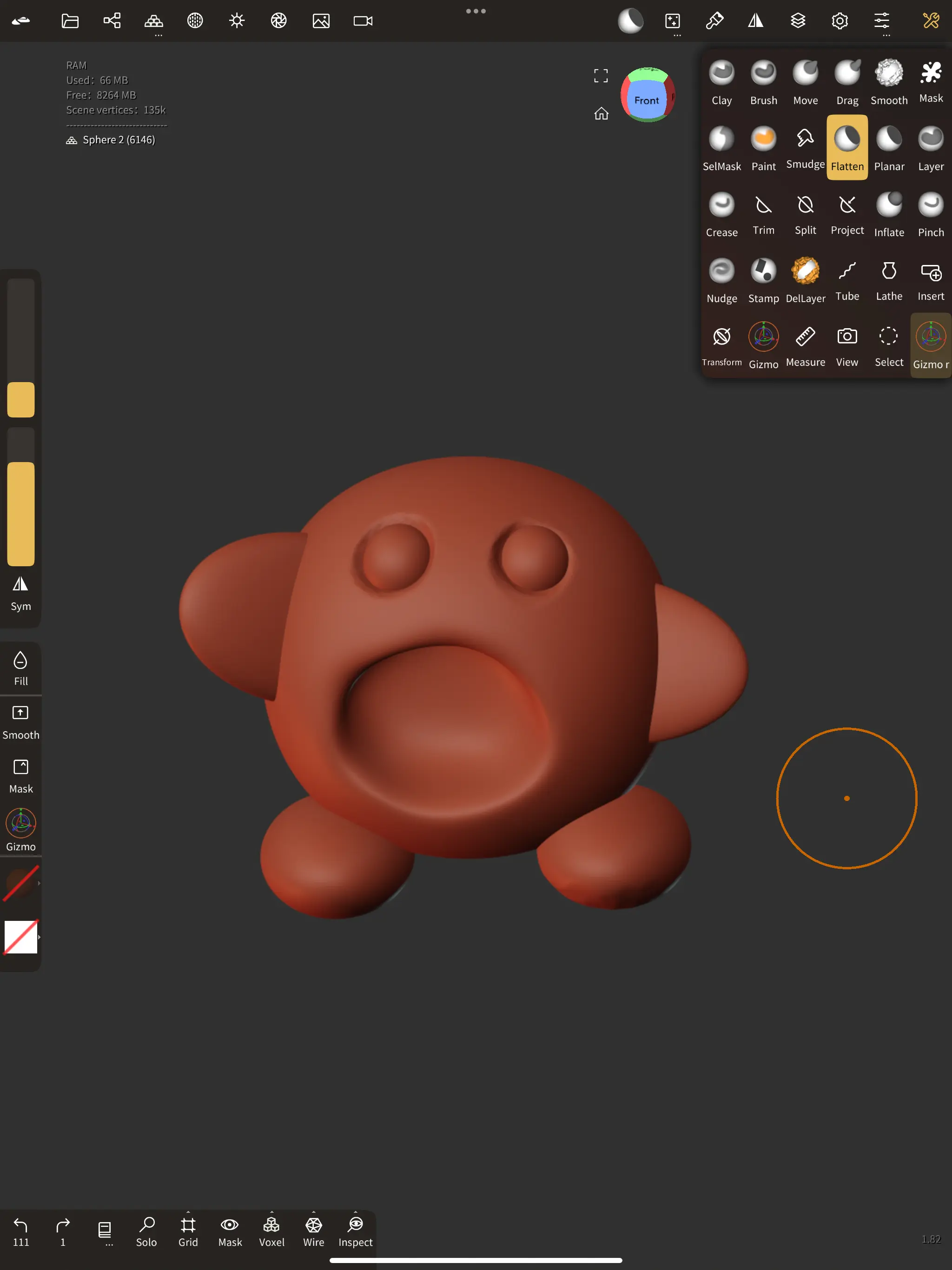Viewport: 952px width, 1270px height.
Task: Undo the last action
Action: (20, 1233)
